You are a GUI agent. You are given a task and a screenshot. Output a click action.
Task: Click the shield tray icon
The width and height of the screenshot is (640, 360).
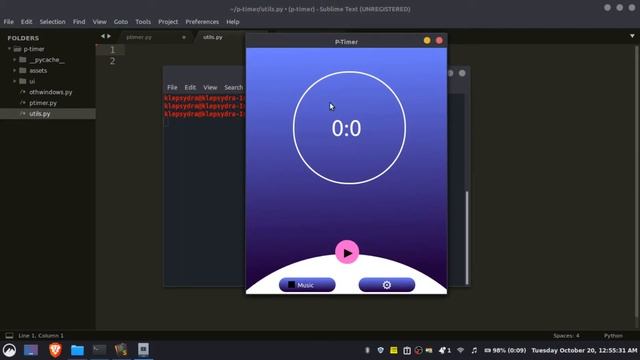tap(380, 350)
